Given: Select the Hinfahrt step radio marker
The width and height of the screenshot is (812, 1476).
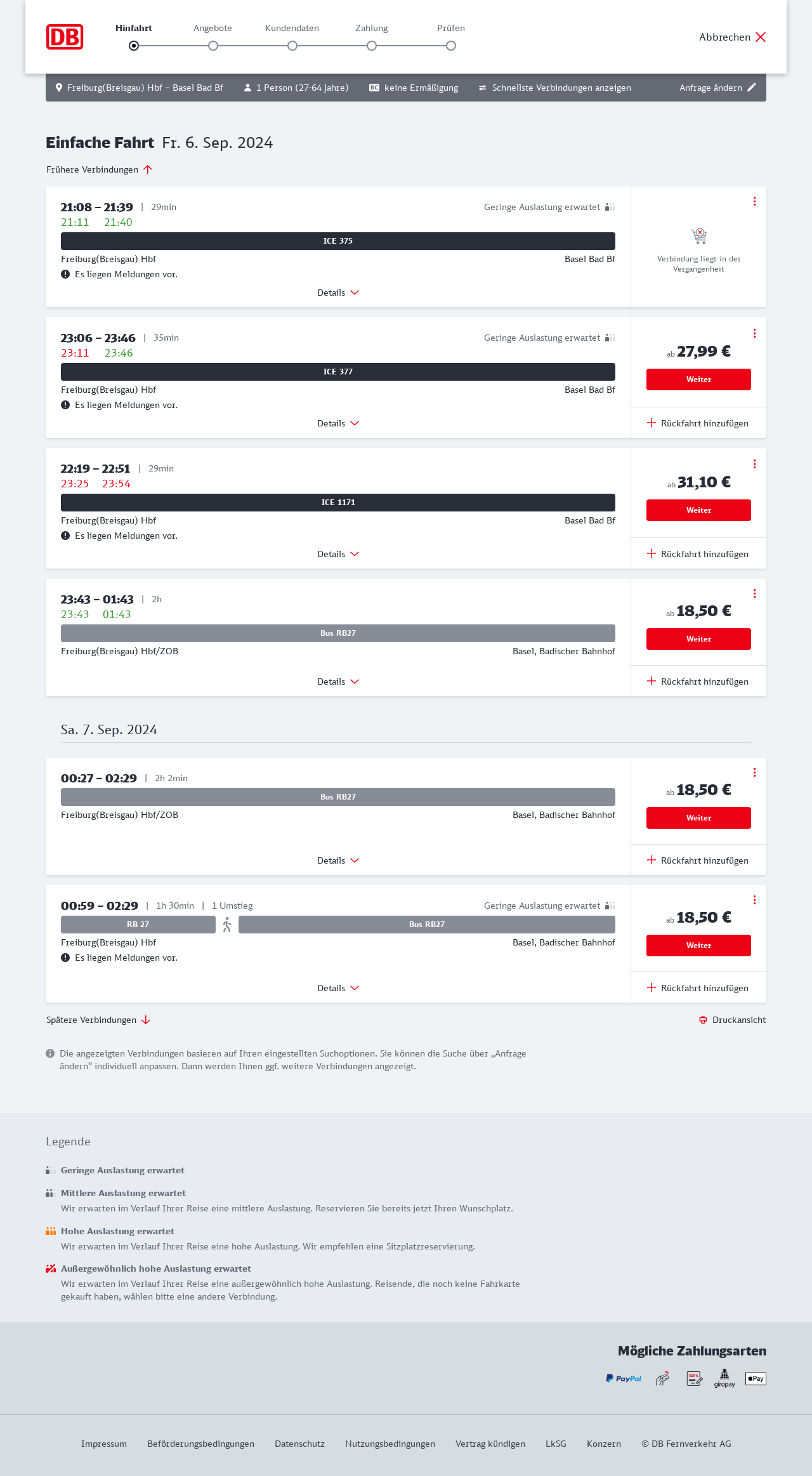Looking at the screenshot, I should point(134,46).
